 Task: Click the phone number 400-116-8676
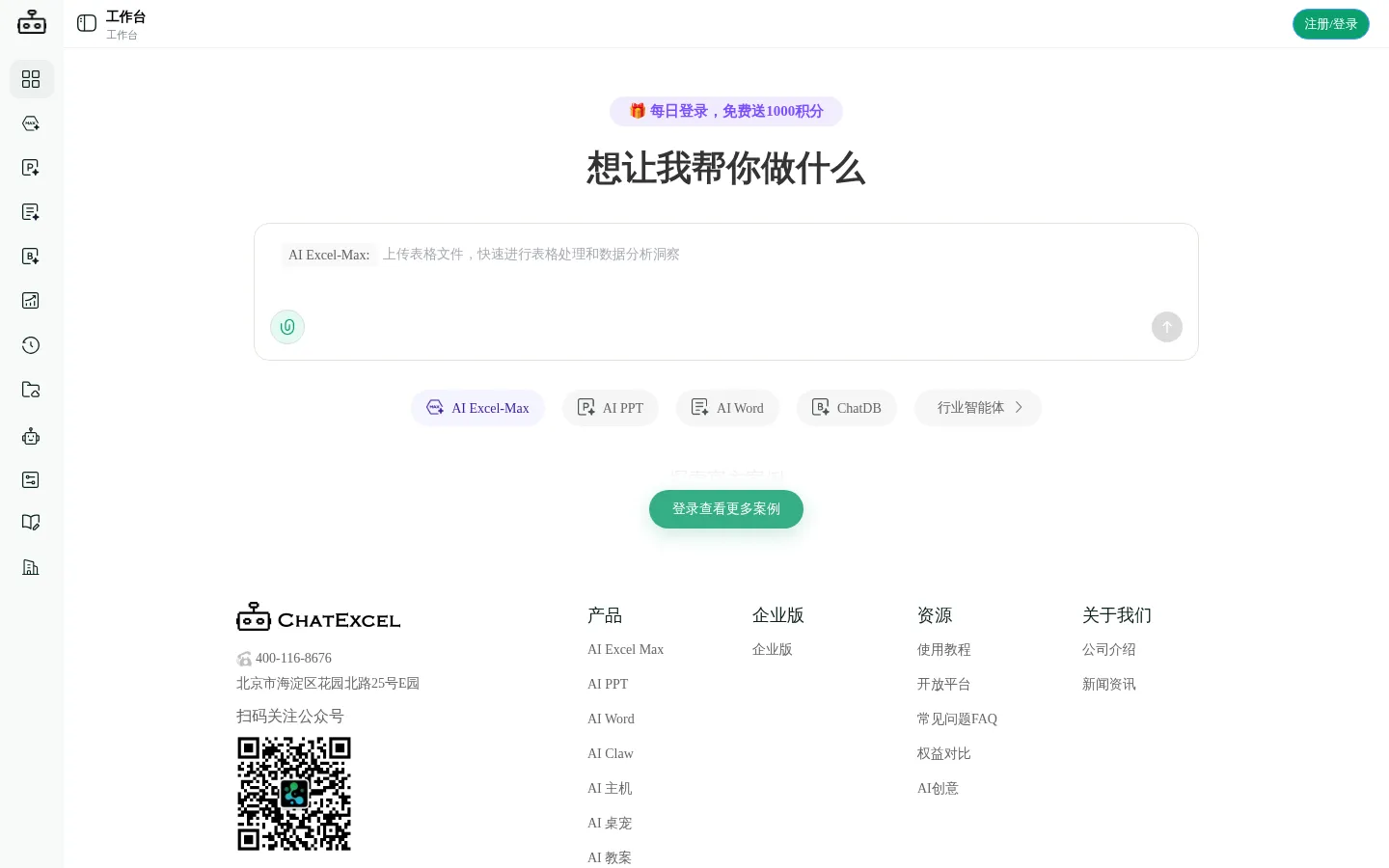click(293, 659)
